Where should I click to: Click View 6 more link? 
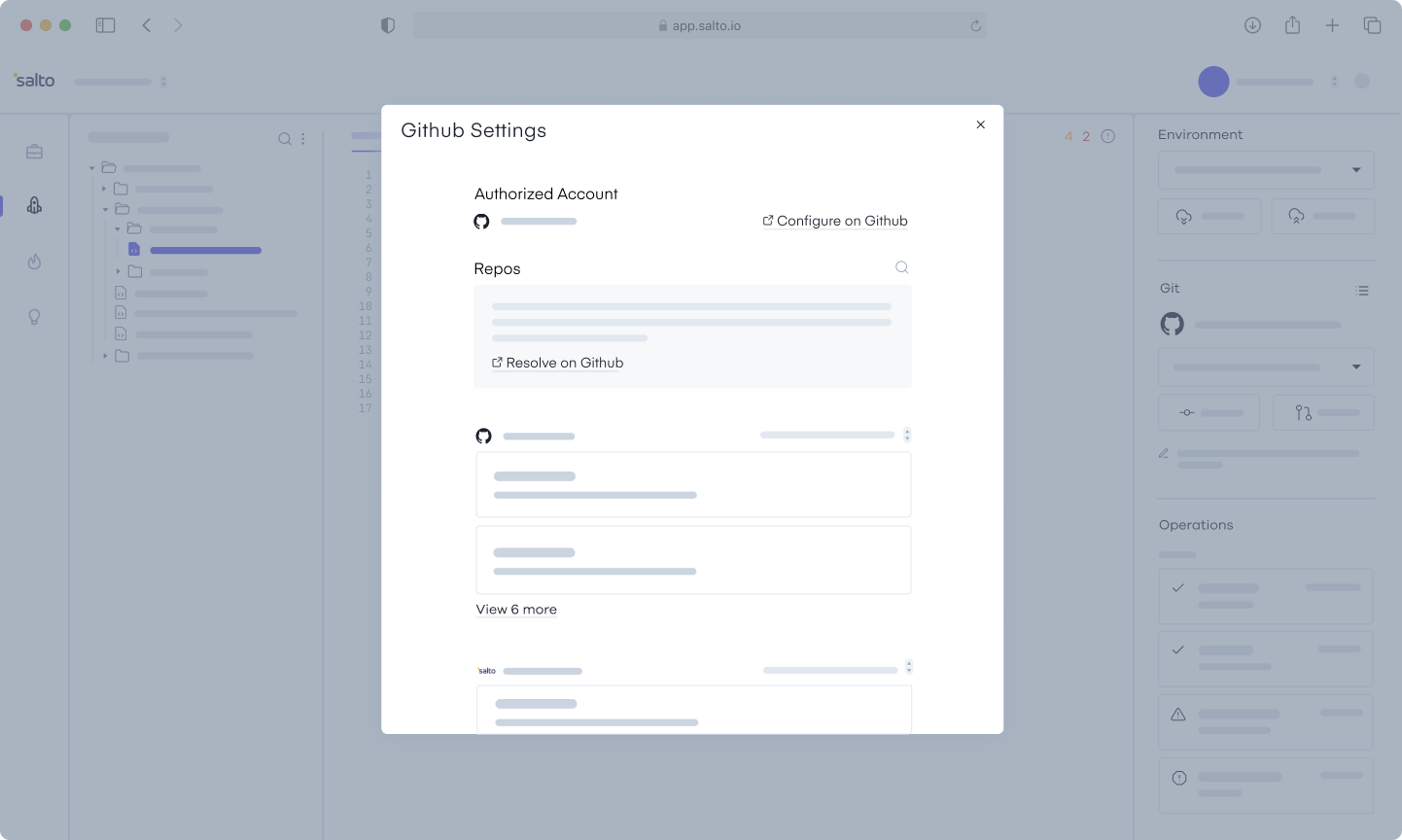coord(516,610)
